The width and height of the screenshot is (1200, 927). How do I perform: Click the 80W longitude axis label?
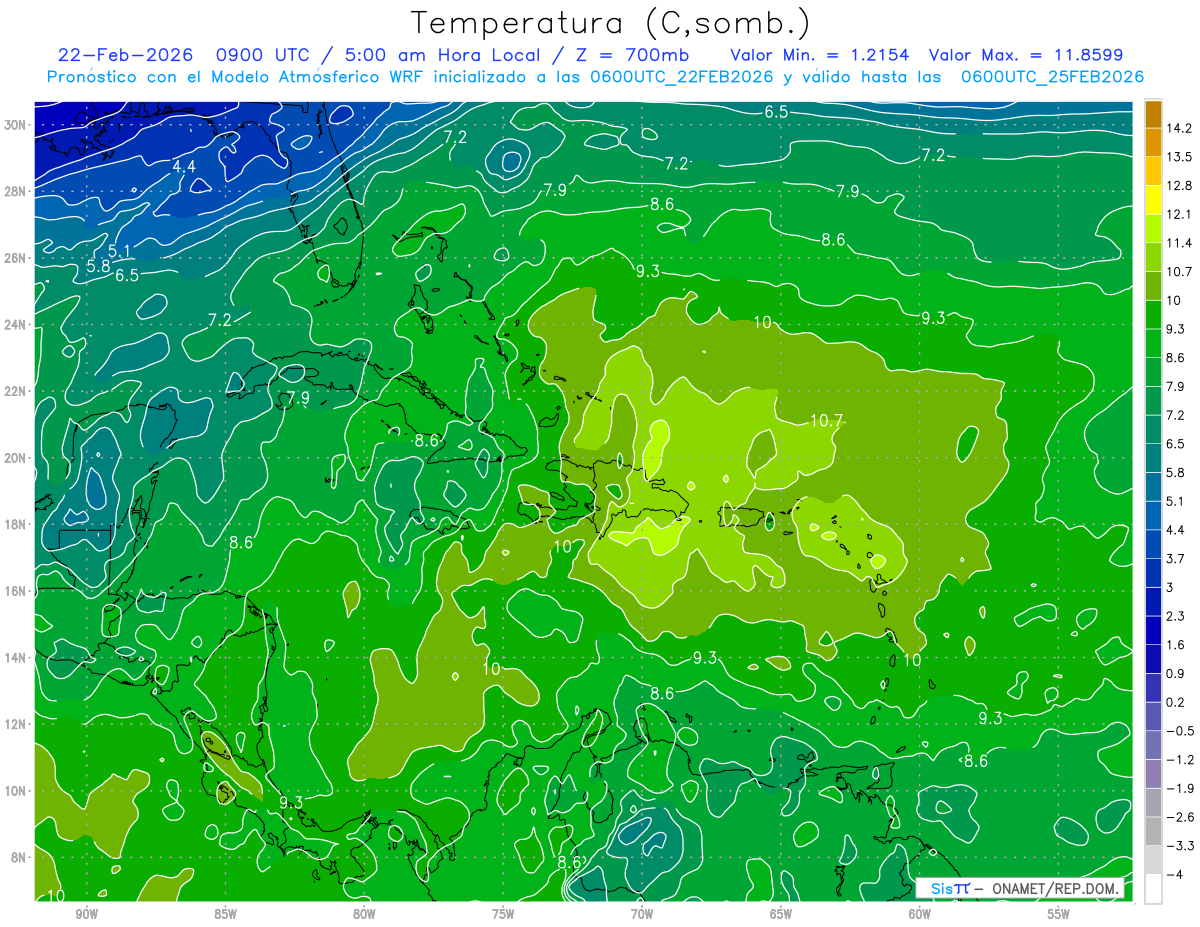[364, 914]
